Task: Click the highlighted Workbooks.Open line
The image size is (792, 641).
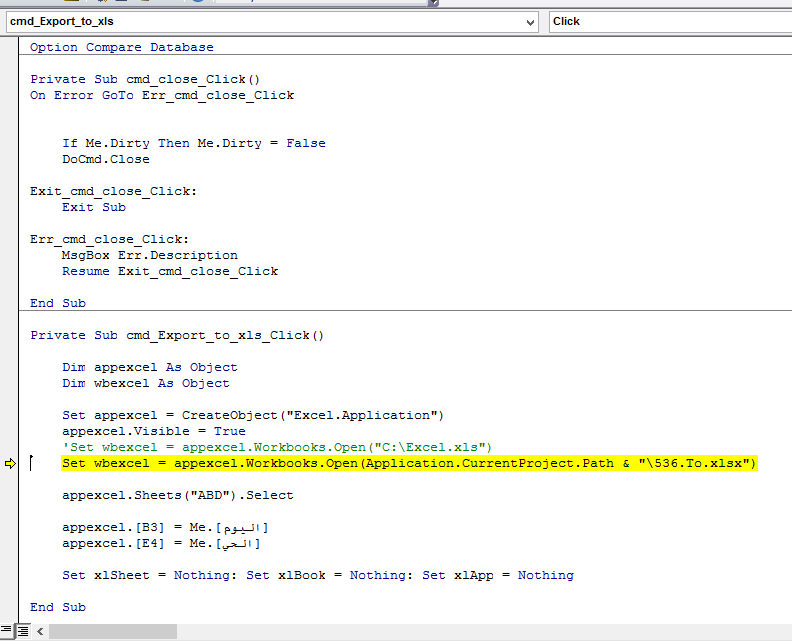Action: point(409,463)
